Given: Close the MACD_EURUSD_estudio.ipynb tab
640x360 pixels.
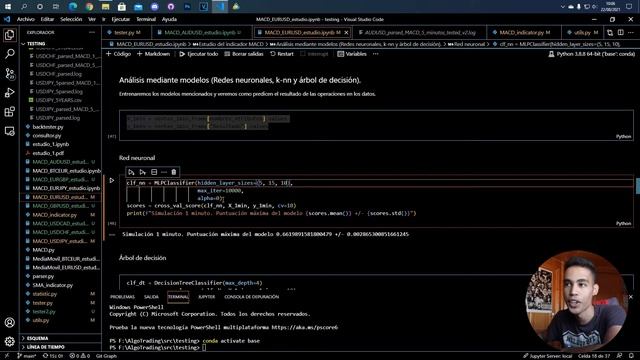Looking at the screenshot, I should [347, 32].
